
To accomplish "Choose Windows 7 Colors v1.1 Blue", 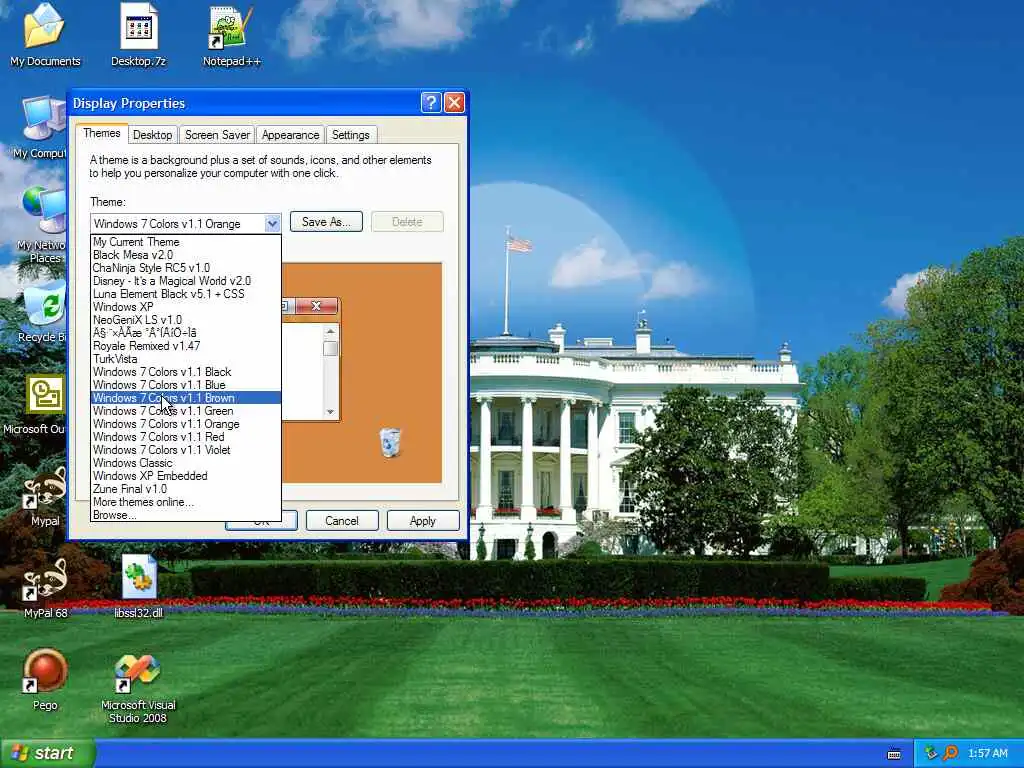I will [185, 385].
